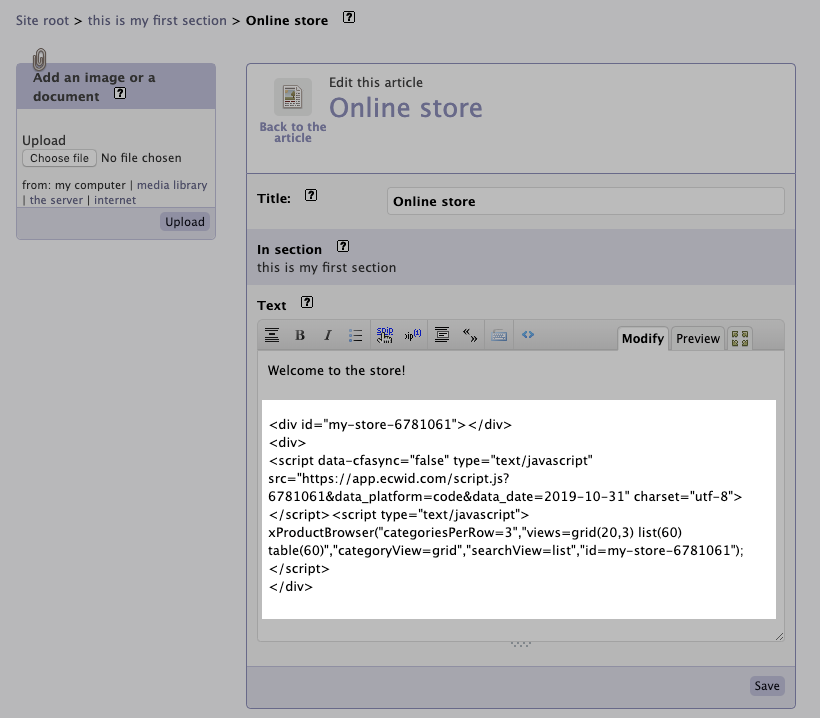Toggle bold formatting

pos(300,335)
